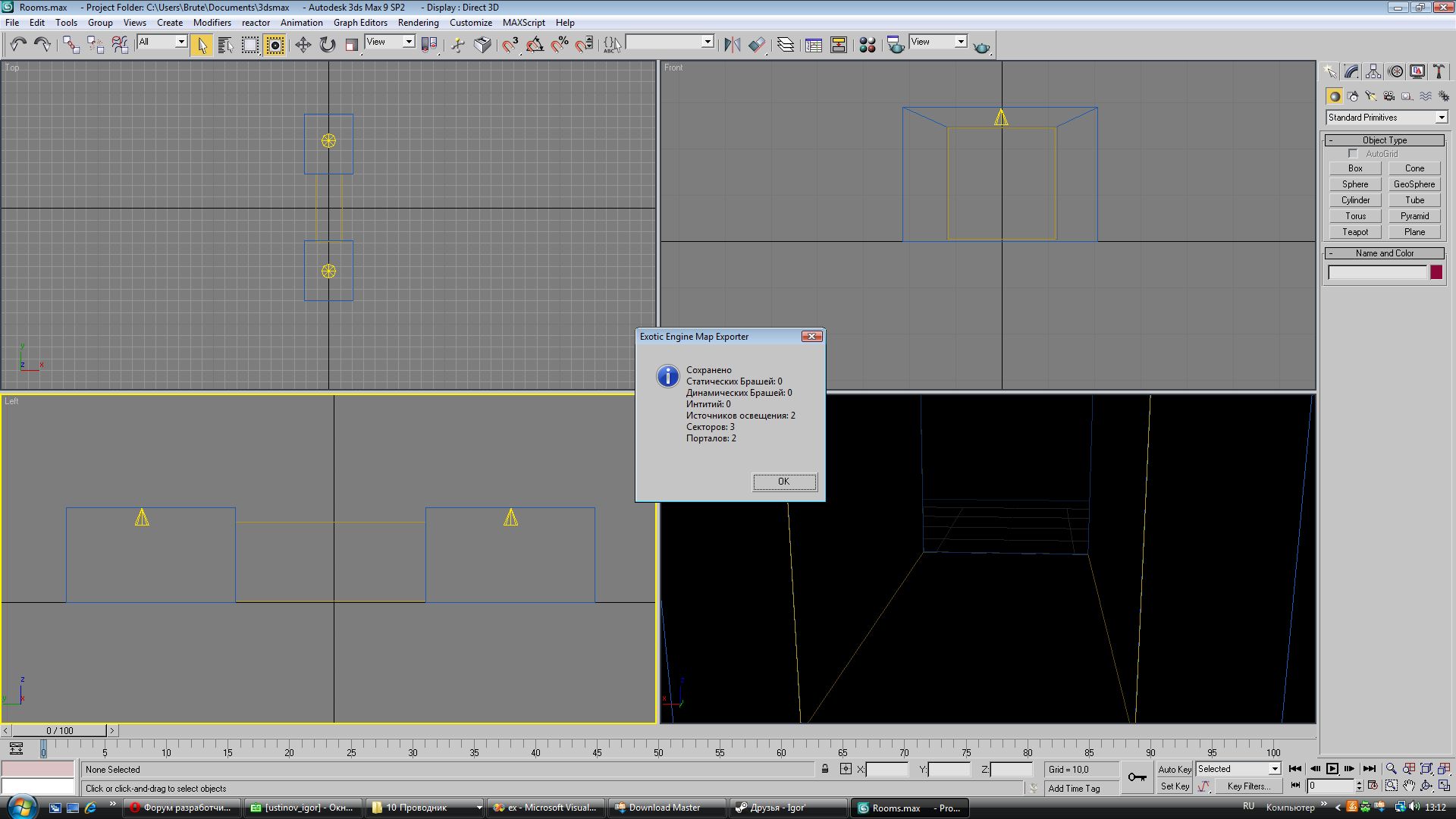Enable the AutoGrid checkbox
Screen dimensions: 1456x819
click(1353, 154)
